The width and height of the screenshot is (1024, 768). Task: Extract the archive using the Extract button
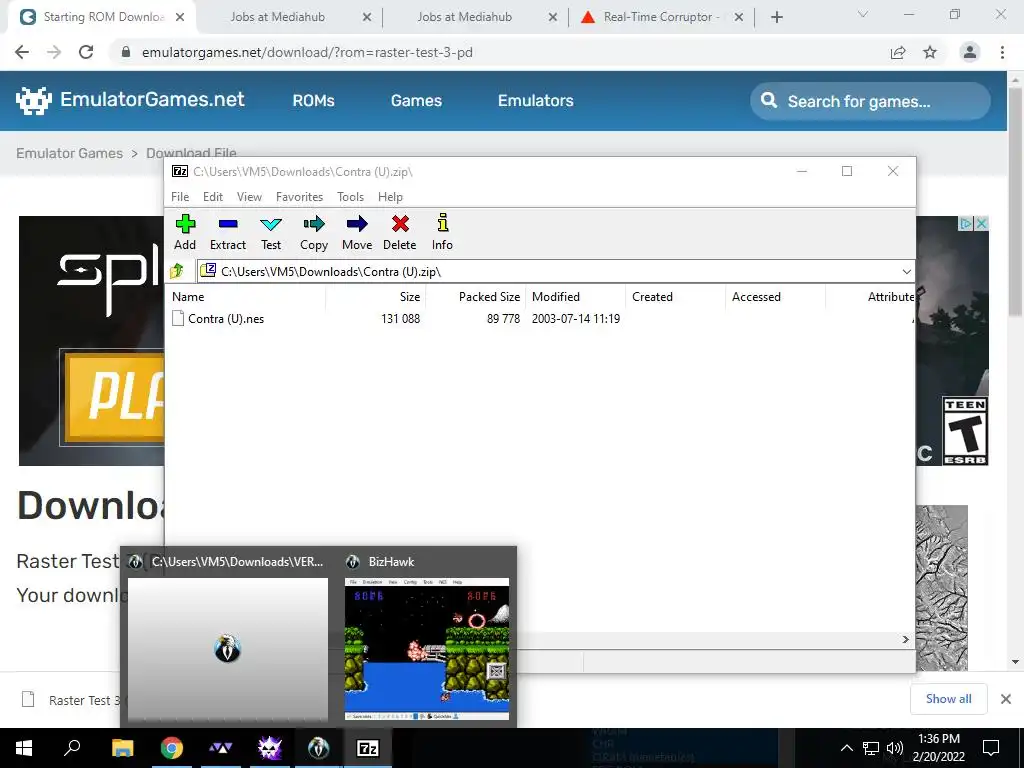(x=227, y=232)
